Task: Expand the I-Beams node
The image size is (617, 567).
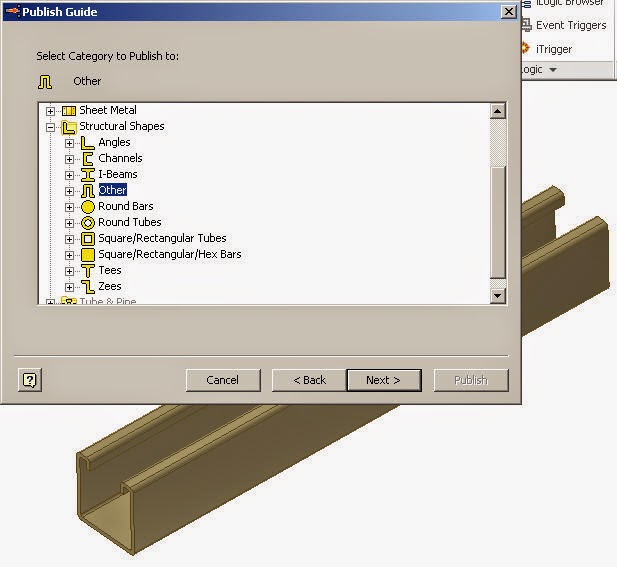Action: point(70,175)
